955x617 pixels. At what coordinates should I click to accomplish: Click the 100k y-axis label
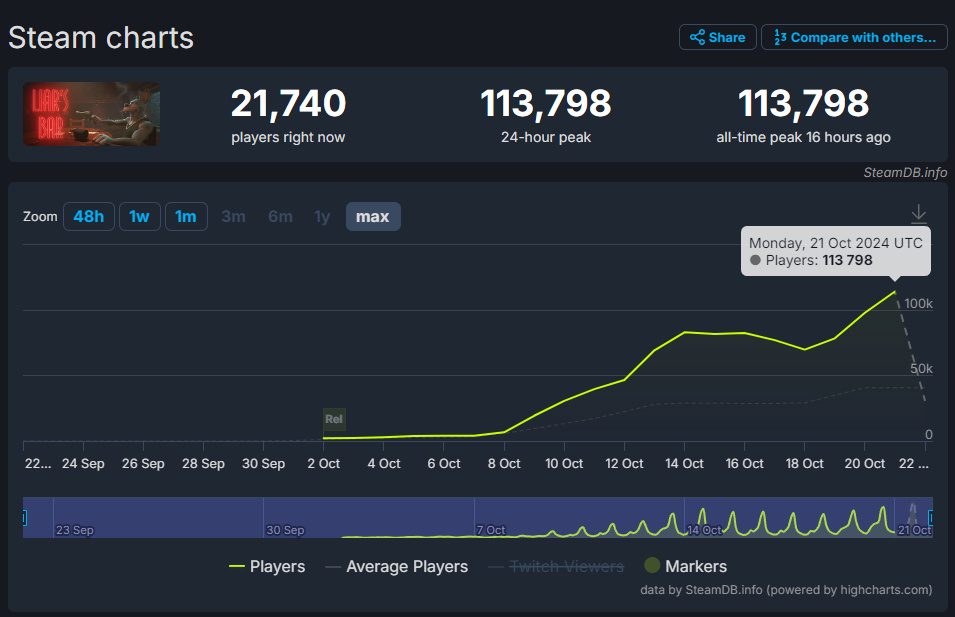click(x=918, y=303)
